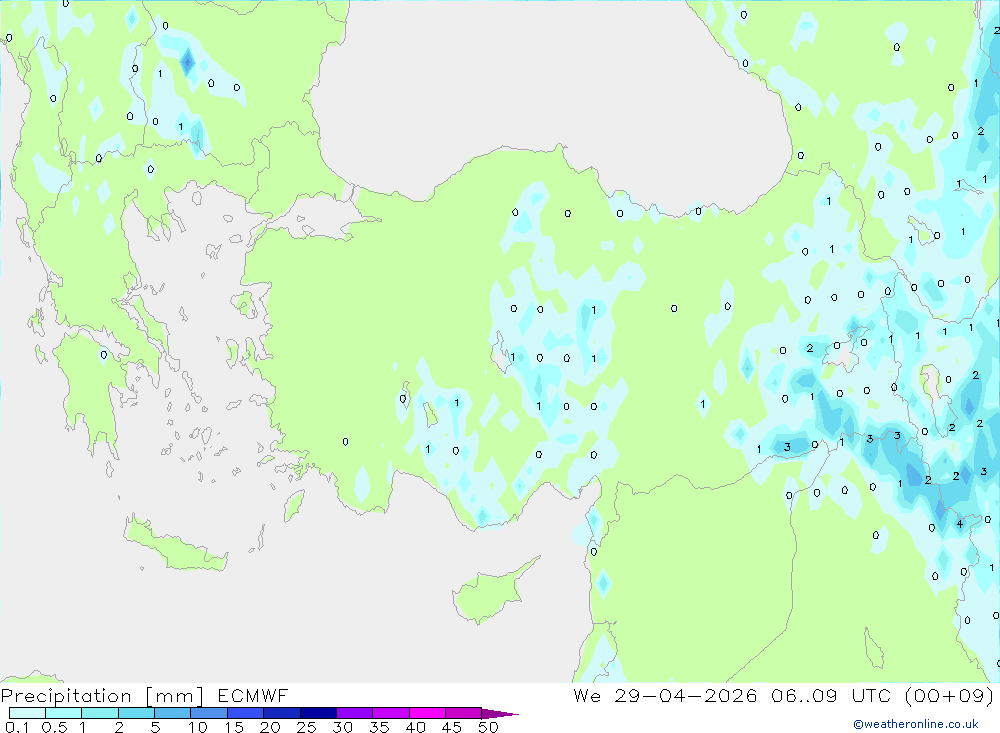
Task: Select the 2–5 mm legend color box
Action: (x=136, y=713)
